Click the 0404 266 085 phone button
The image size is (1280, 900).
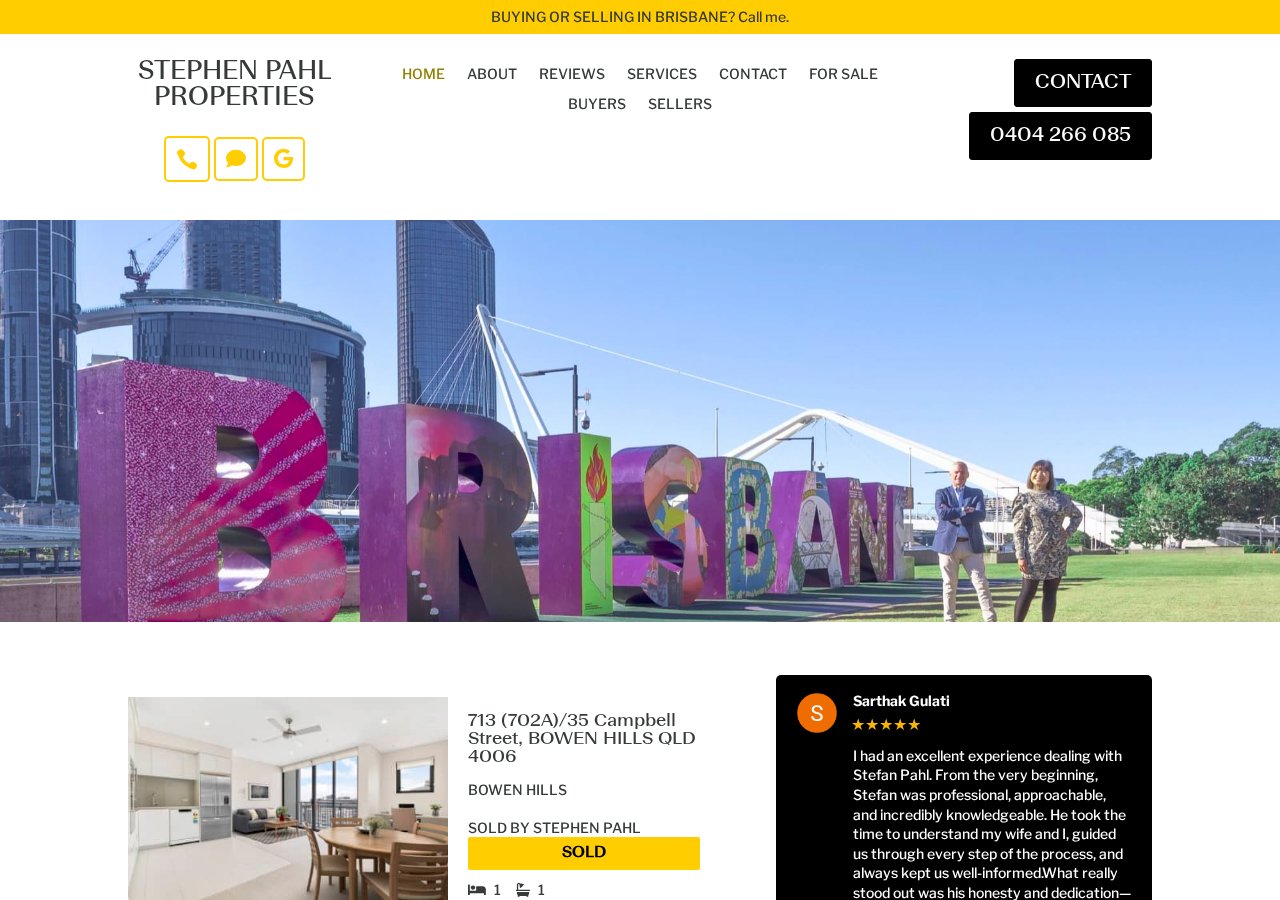tap(1060, 136)
